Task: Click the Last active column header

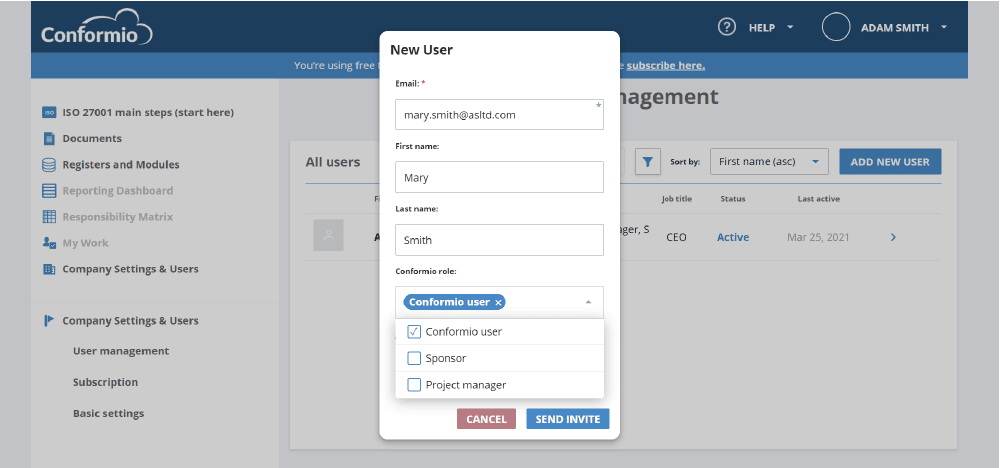Action: pos(818,199)
